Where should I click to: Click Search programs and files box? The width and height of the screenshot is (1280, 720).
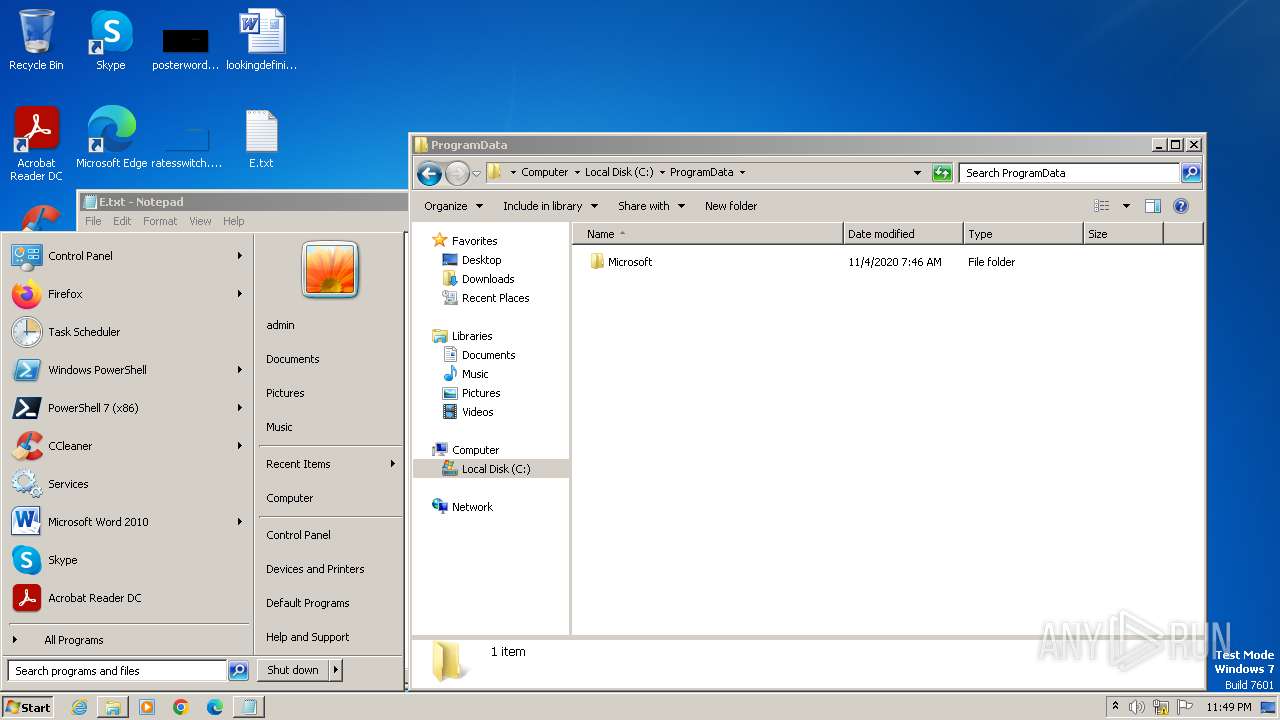117,671
